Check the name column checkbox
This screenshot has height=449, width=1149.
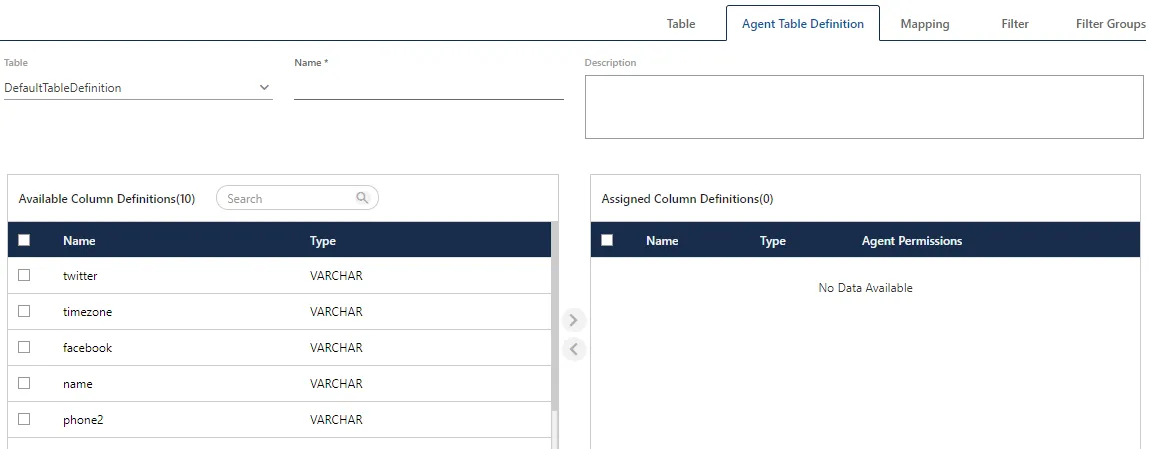coord(24,383)
